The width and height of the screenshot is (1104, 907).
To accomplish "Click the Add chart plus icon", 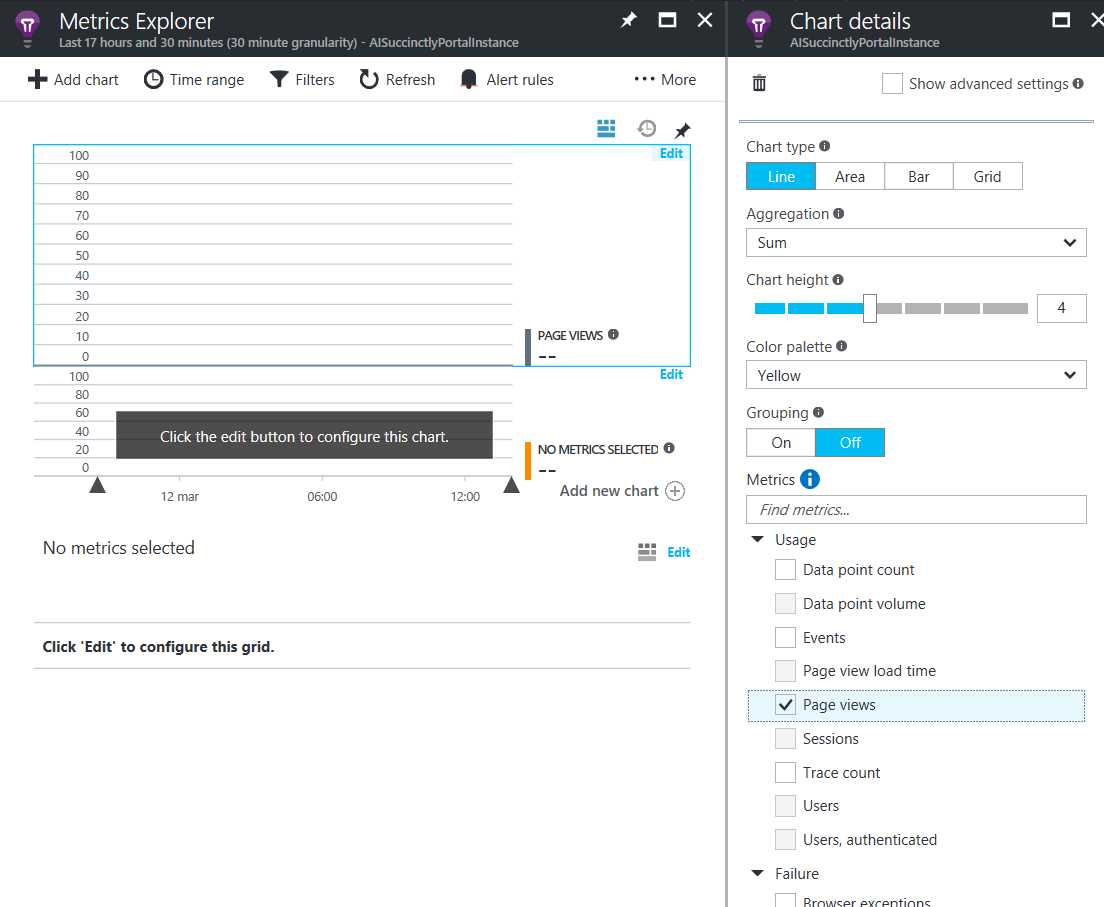I will [37, 79].
